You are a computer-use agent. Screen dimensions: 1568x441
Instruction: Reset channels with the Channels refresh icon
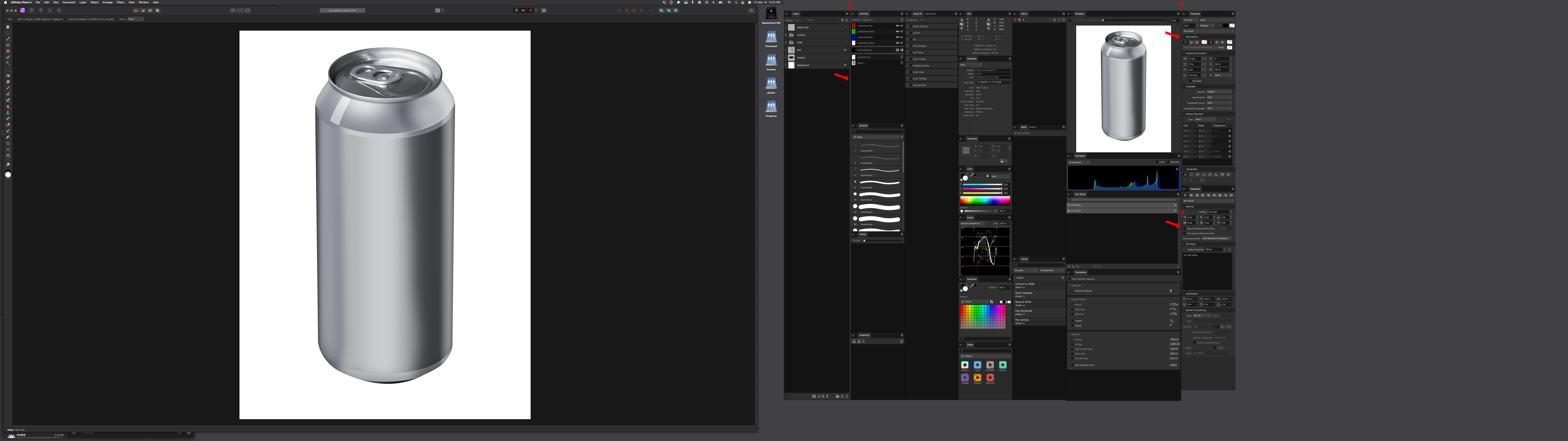click(x=902, y=20)
